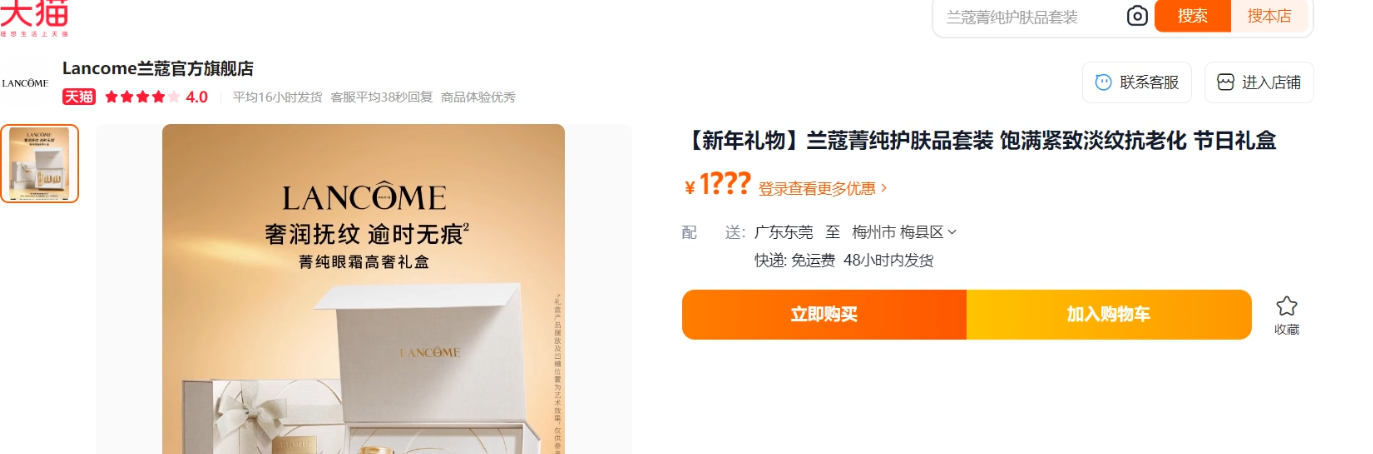Click the customer service face icon
The image size is (1373, 454).
[x=1104, y=83]
